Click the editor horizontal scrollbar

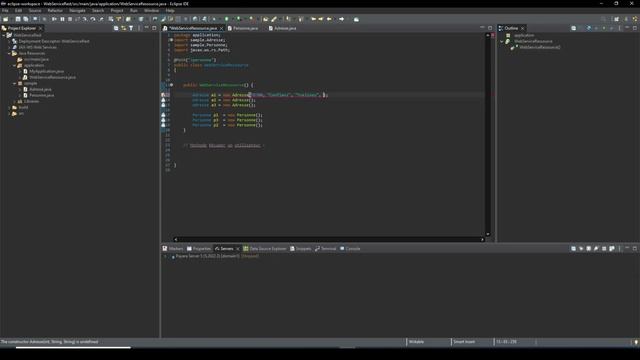(x=329, y=240)
